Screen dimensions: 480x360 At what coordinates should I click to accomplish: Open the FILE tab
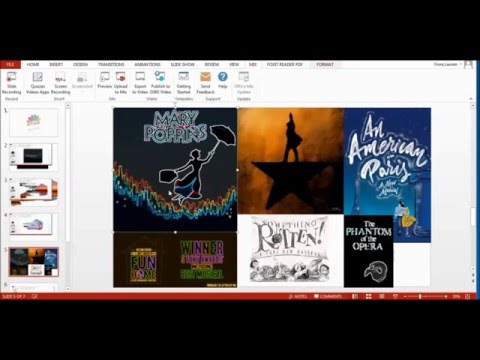pyautogui.click(x=10, y=64)
